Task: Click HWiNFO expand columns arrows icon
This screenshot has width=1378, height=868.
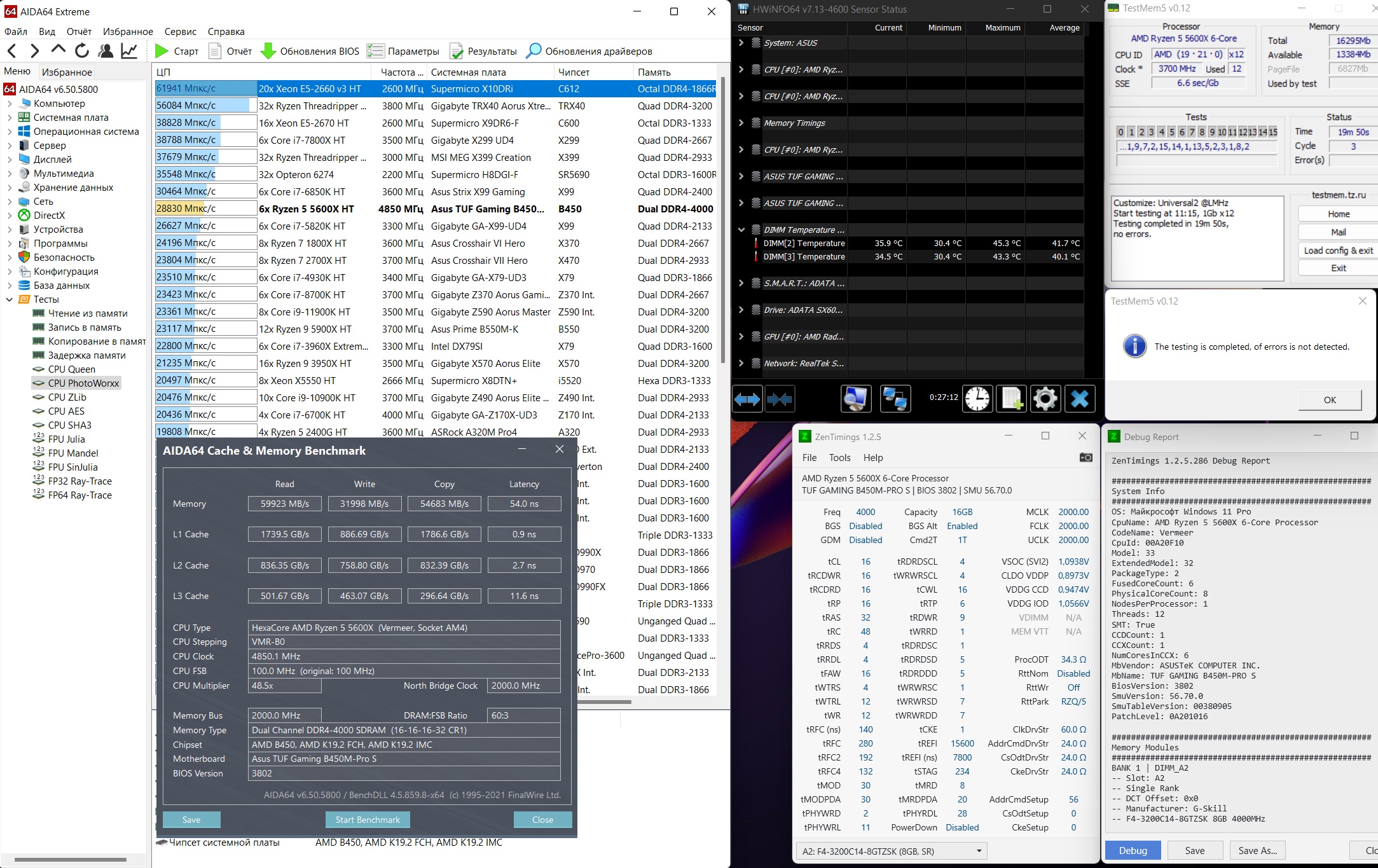Action: tap(747, 399)
